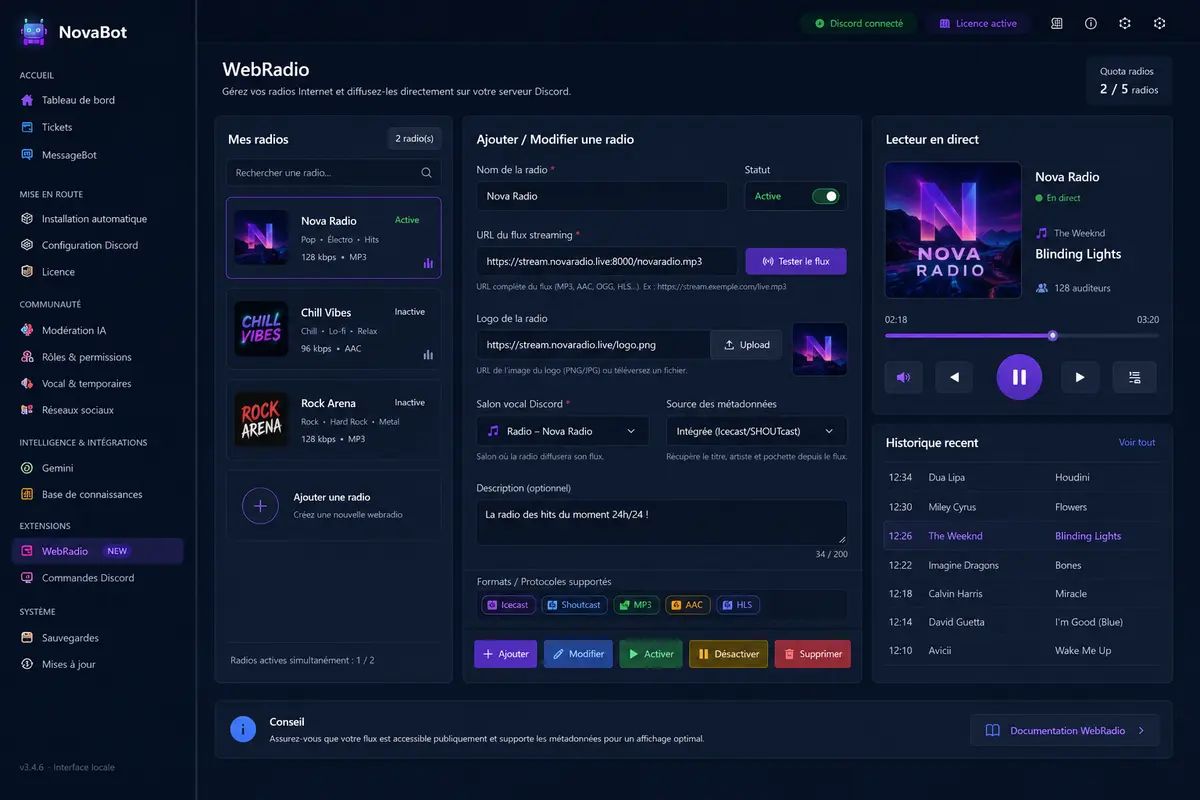Select the Chill Vibes radio card
This screenshot has height=800, width=1200.
coord(334,329)
